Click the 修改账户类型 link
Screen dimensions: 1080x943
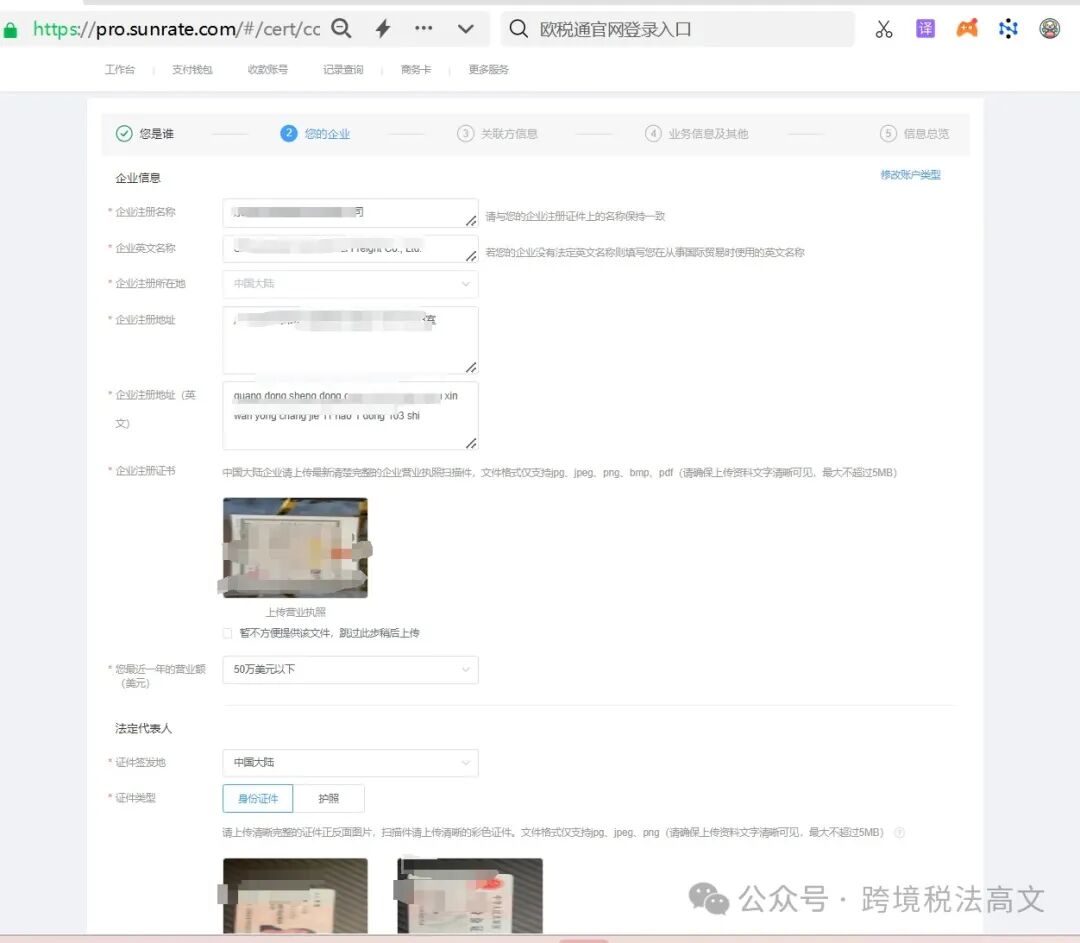[x=911, y=174]
